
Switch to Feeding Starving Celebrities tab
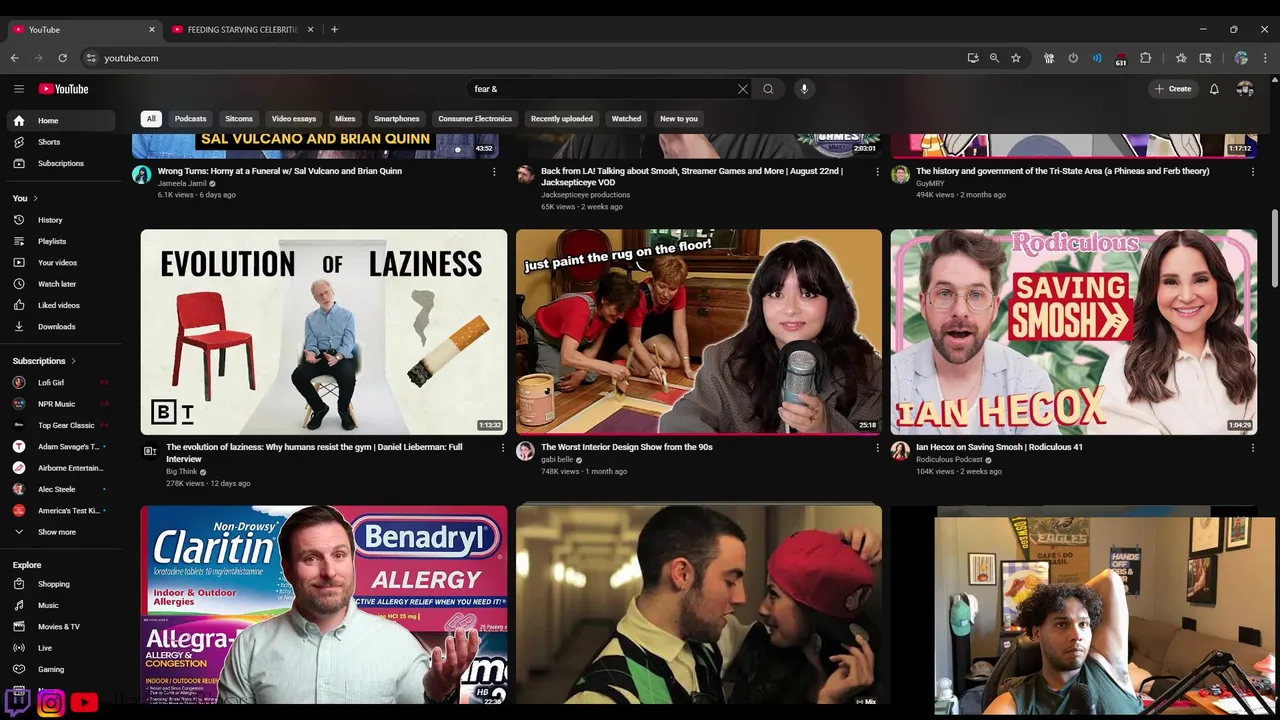coord(243,30)
